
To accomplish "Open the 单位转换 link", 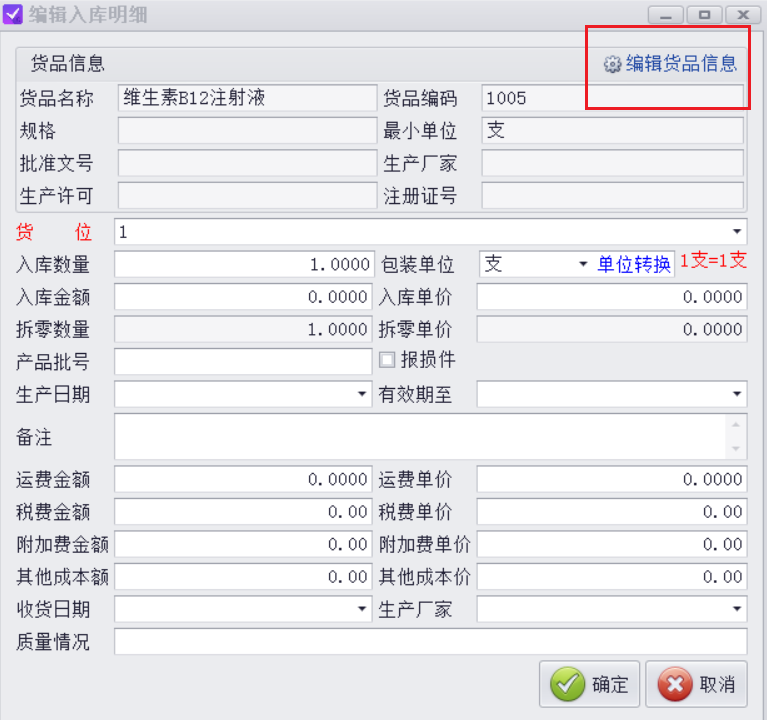I will click(x=633, y=264).
